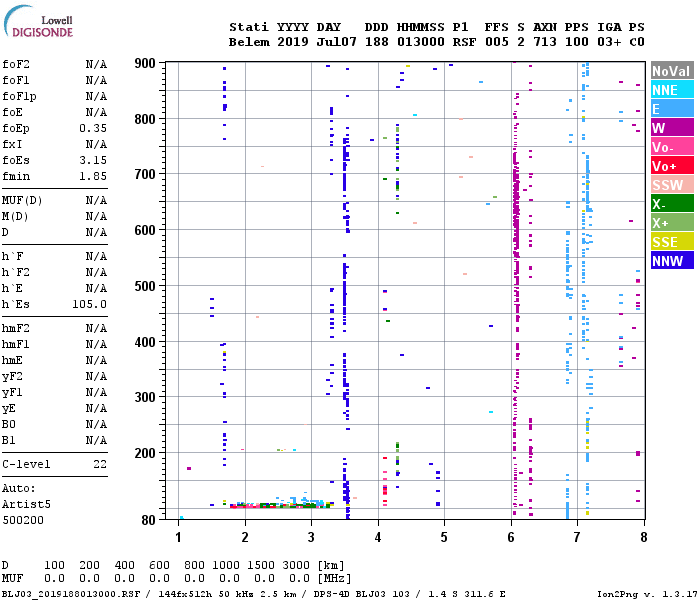Click the Vo+ legend swatch

click(672, 166)
